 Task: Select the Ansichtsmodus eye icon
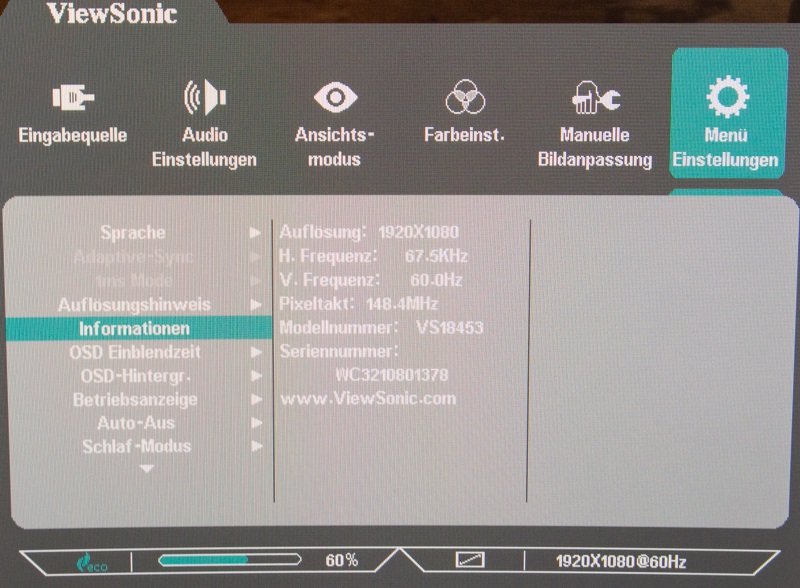click(335, 97)
